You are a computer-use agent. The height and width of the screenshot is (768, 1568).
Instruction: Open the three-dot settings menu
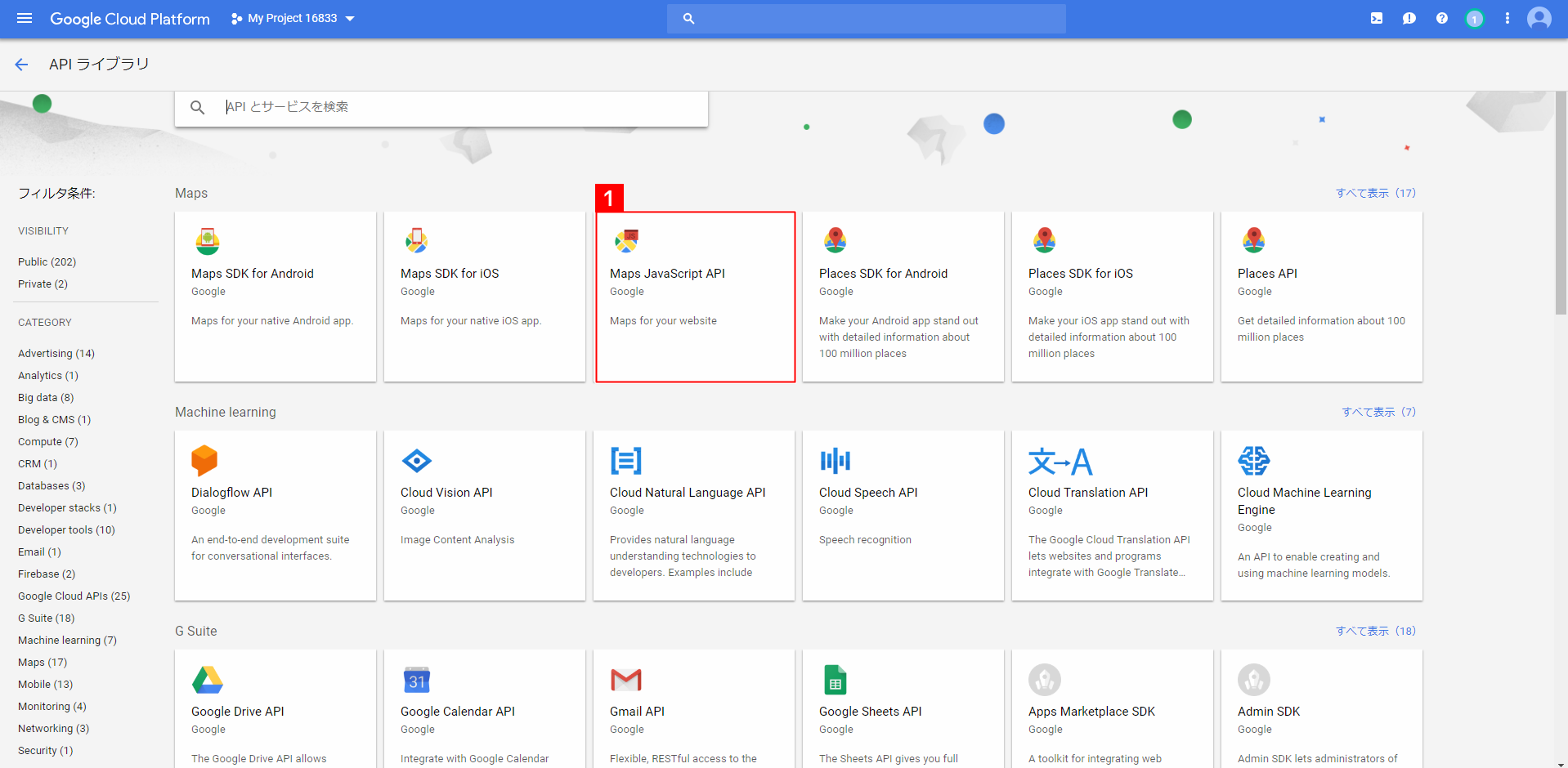(1508, 18)
